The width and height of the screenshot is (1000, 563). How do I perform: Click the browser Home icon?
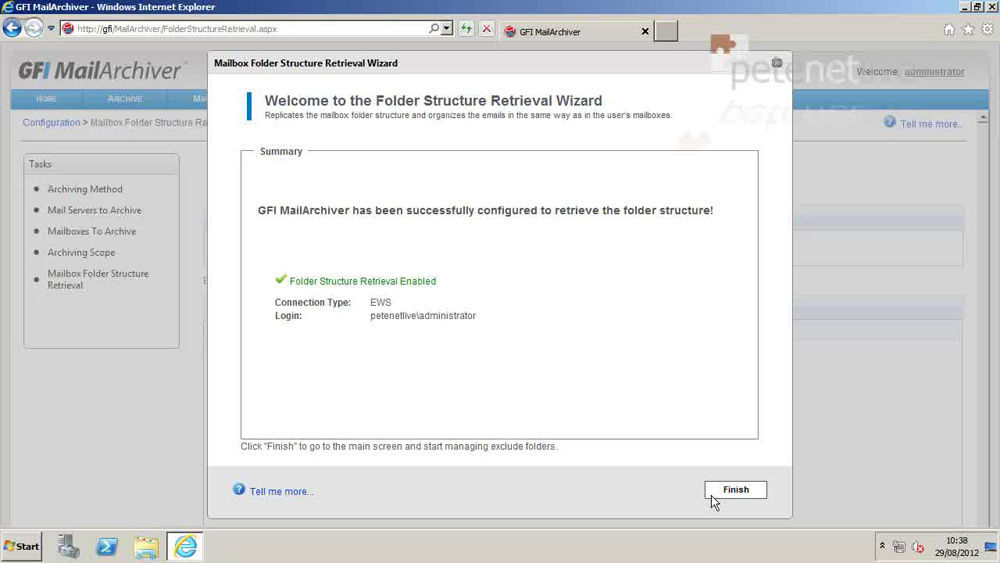[x=949, y=29]
